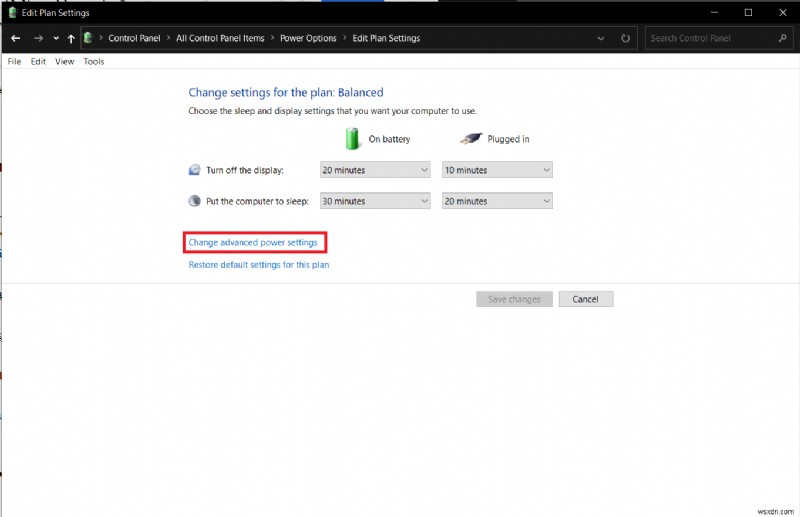Screen dimensions: 800x517
Task: Click the 'Change settings for the plan: Balanced' heading
Action: coord(286,92)
